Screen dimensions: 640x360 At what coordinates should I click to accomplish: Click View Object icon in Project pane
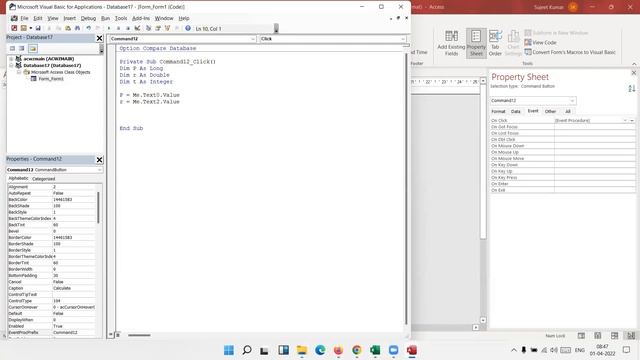(x=22, y=49)
